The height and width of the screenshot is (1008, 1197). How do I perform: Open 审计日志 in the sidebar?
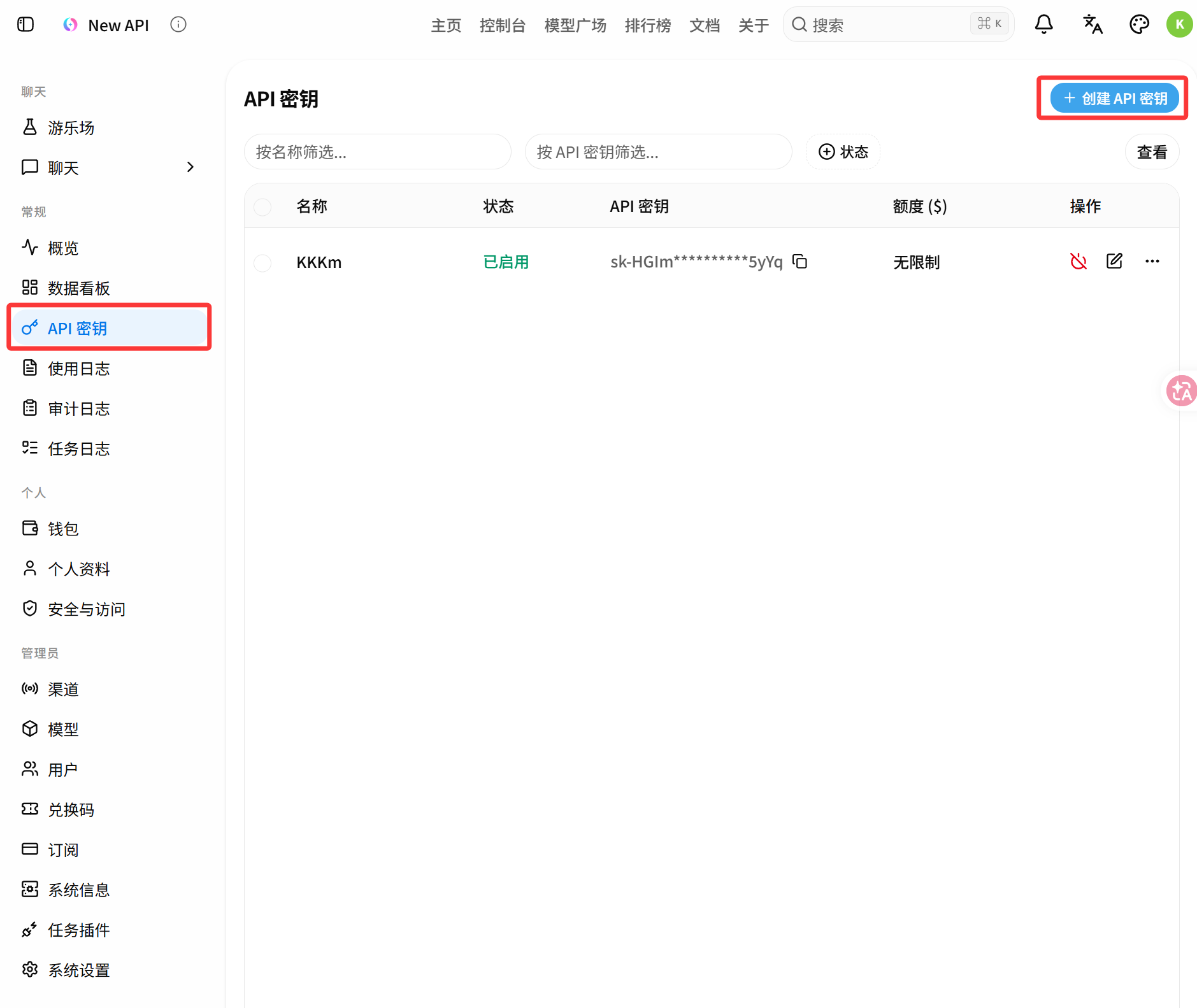coord(110,408)
